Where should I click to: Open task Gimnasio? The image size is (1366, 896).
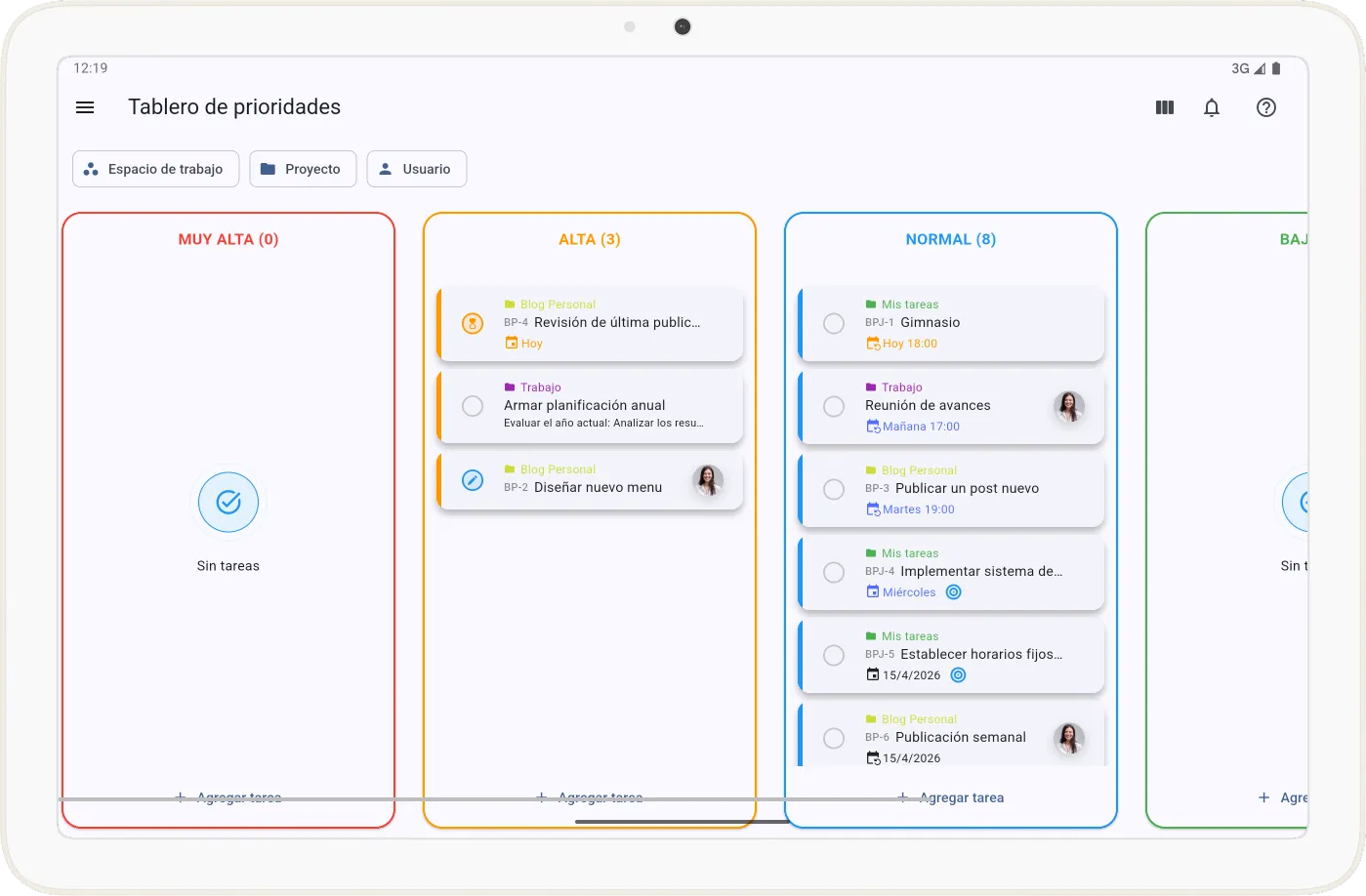(x=952, y=323)
